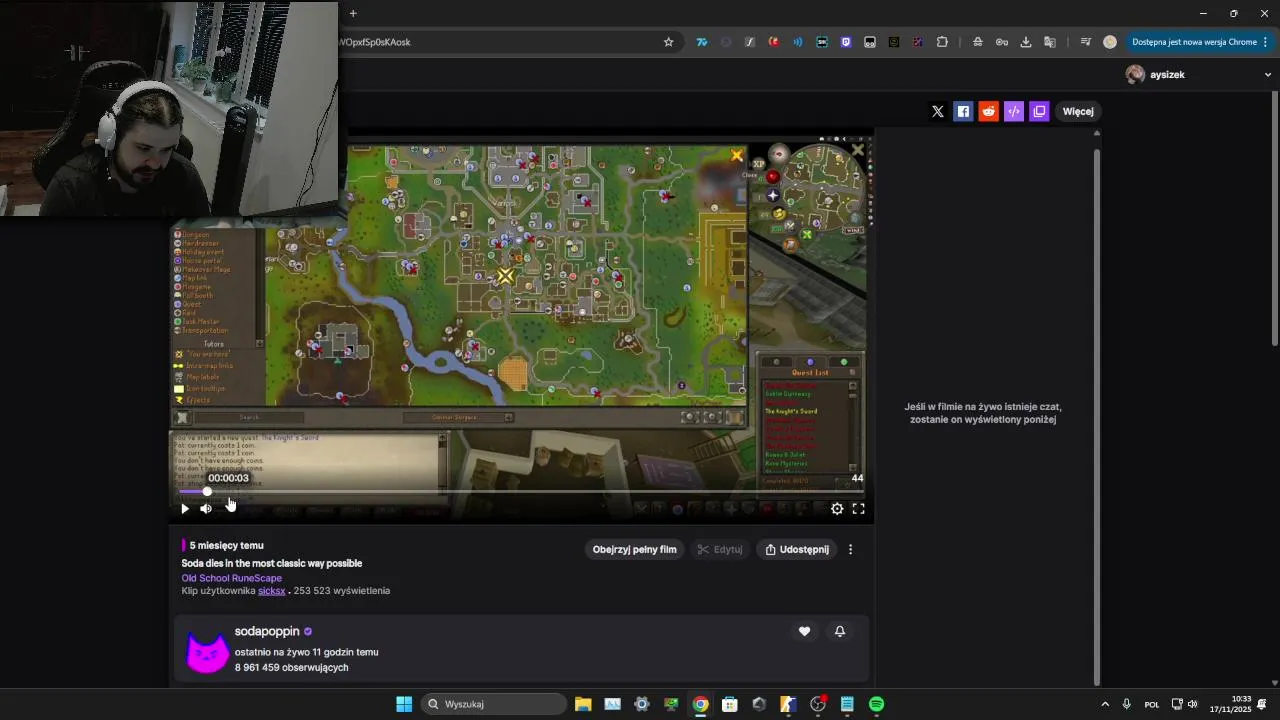Image resolution: width=1280 pixels, height=720 pixels.
Task: Click the Udostępnij share button
Action: pos(797,550)
